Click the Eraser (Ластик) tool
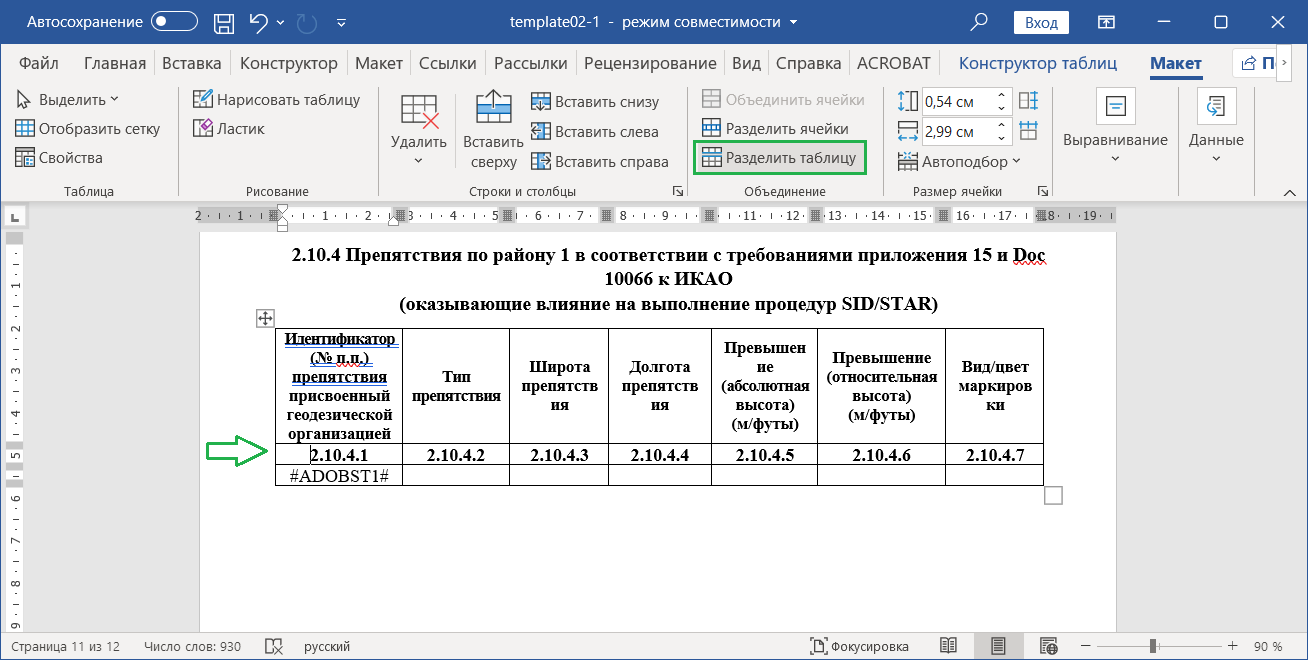This screenshot has width=1308, height=660. point(228,129)
